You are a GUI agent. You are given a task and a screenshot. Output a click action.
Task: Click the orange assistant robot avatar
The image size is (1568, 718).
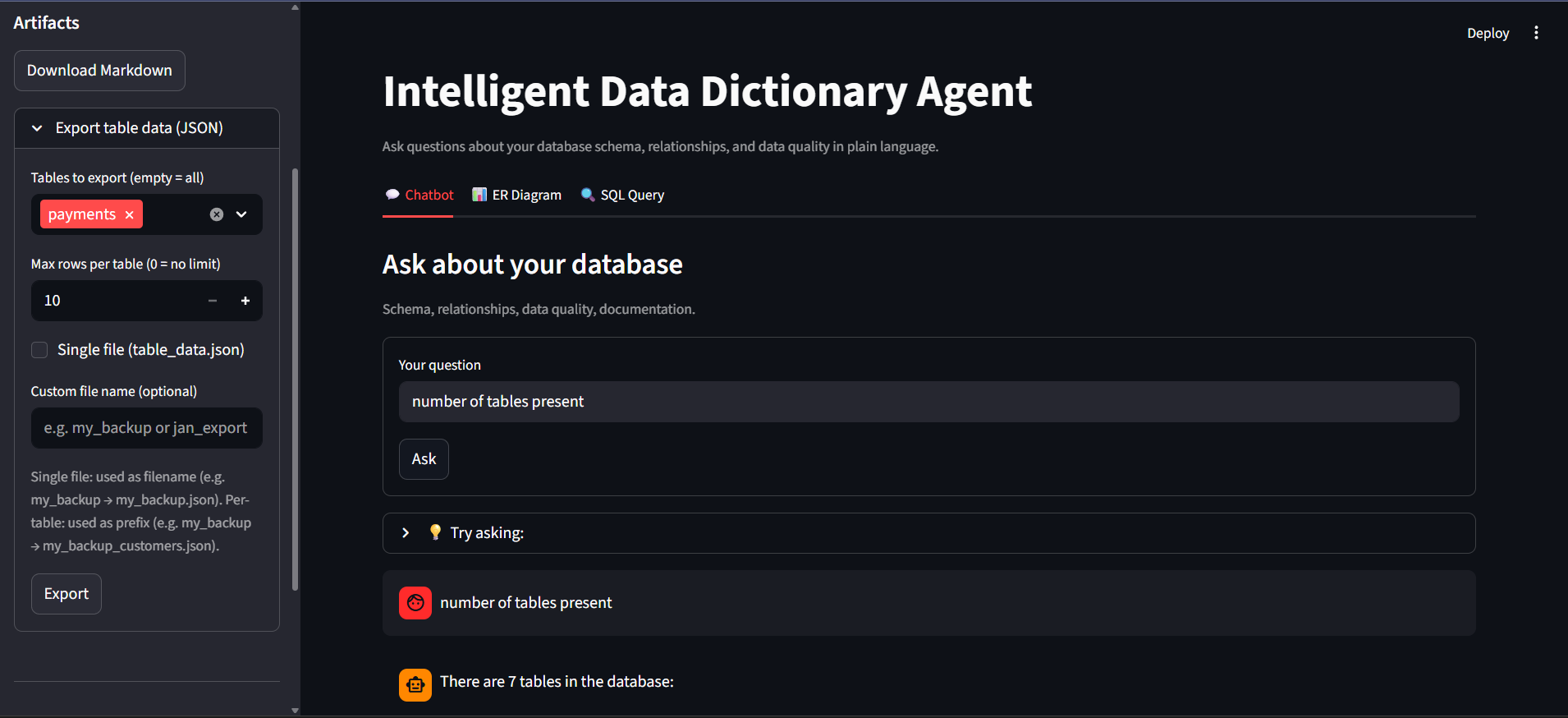415,685
